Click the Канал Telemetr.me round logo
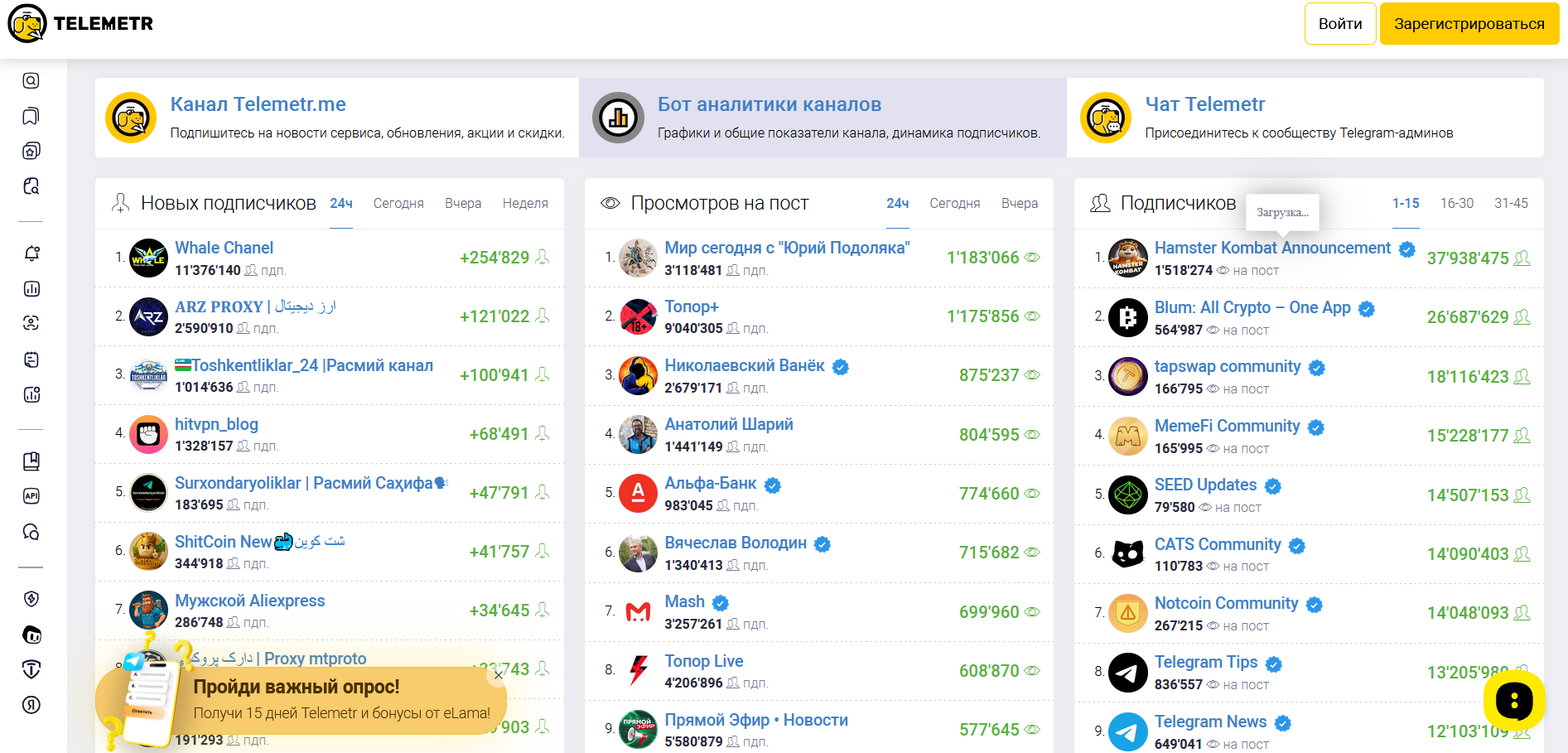The width and height of the screenshot is (1568, 753). coord(131,118)
